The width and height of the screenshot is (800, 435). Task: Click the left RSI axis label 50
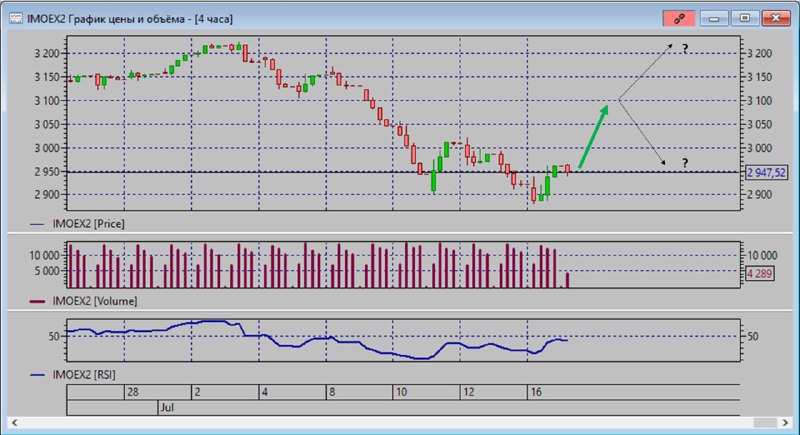tap(55, 336)
